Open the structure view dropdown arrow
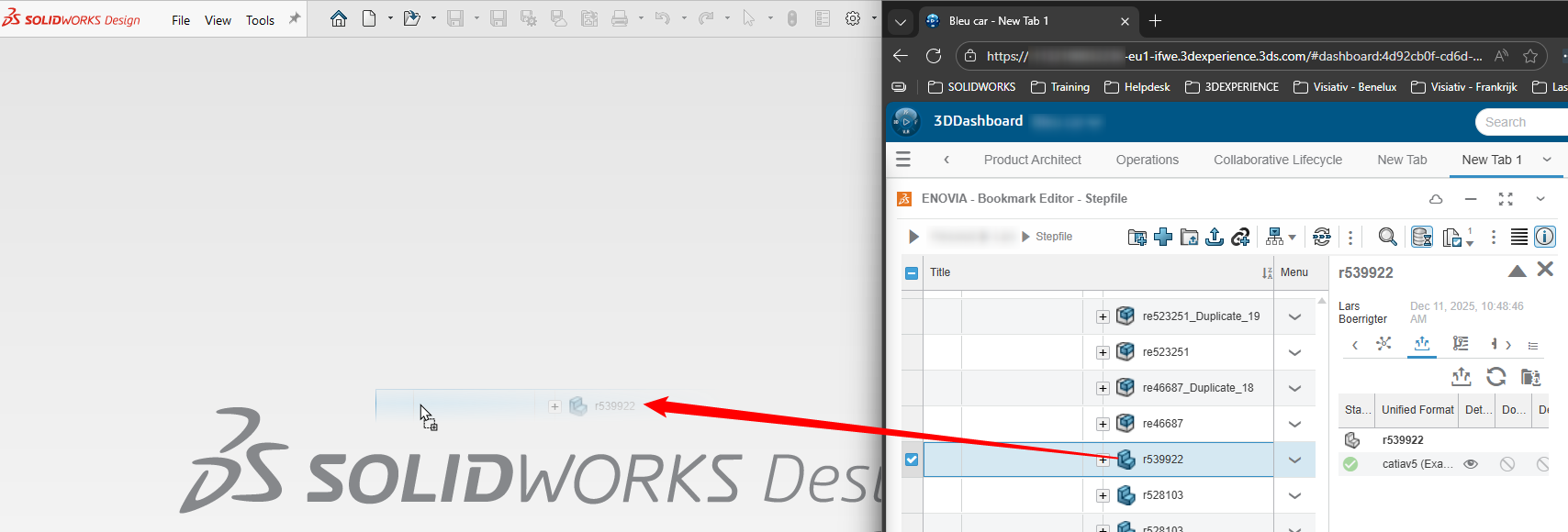The height and width of the screenshot is (532, 1568). (1293, 238)
